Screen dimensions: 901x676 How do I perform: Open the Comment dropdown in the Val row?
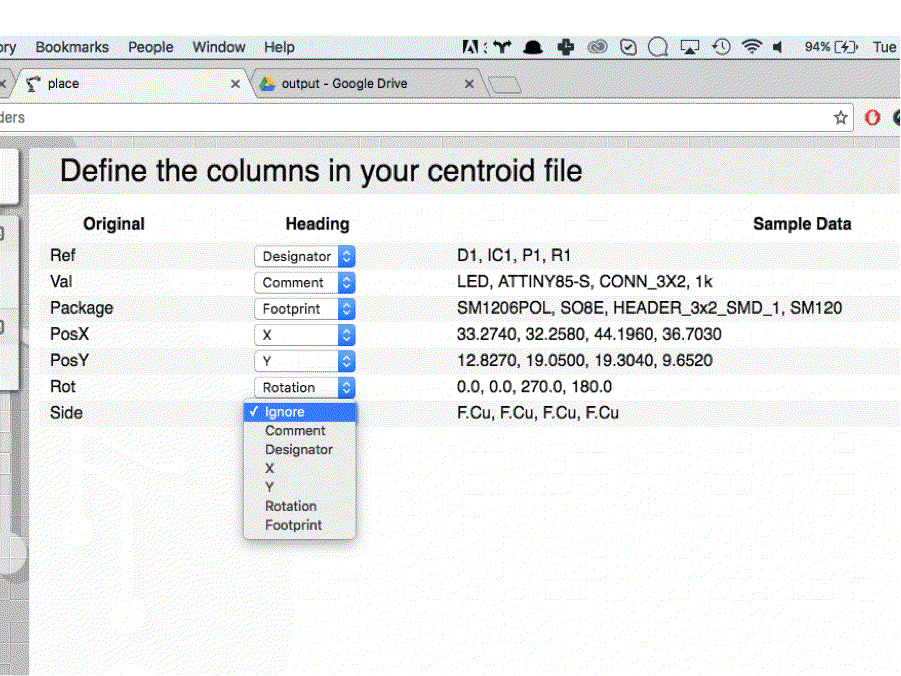(x=304, y=282)
